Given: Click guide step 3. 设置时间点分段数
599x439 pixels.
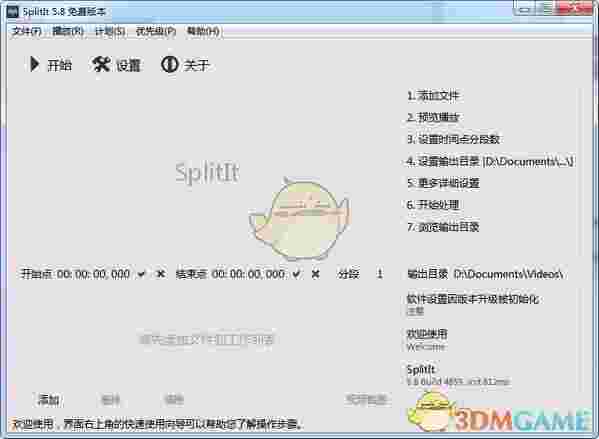Looking at the screenshot, I should [453, 139].
